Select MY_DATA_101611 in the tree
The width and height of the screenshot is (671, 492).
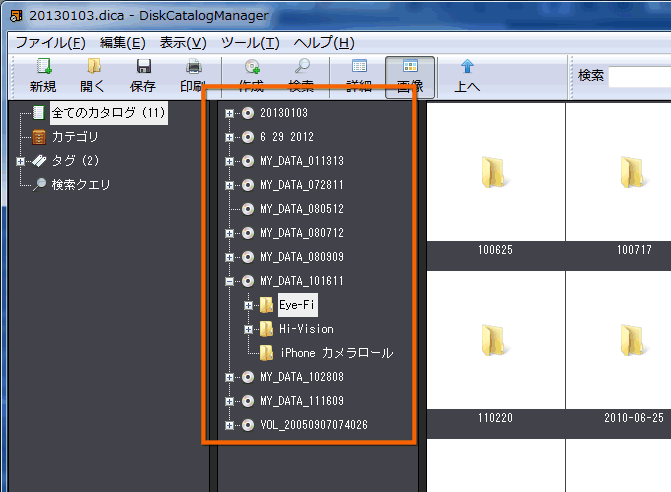(x=302, y=281)
